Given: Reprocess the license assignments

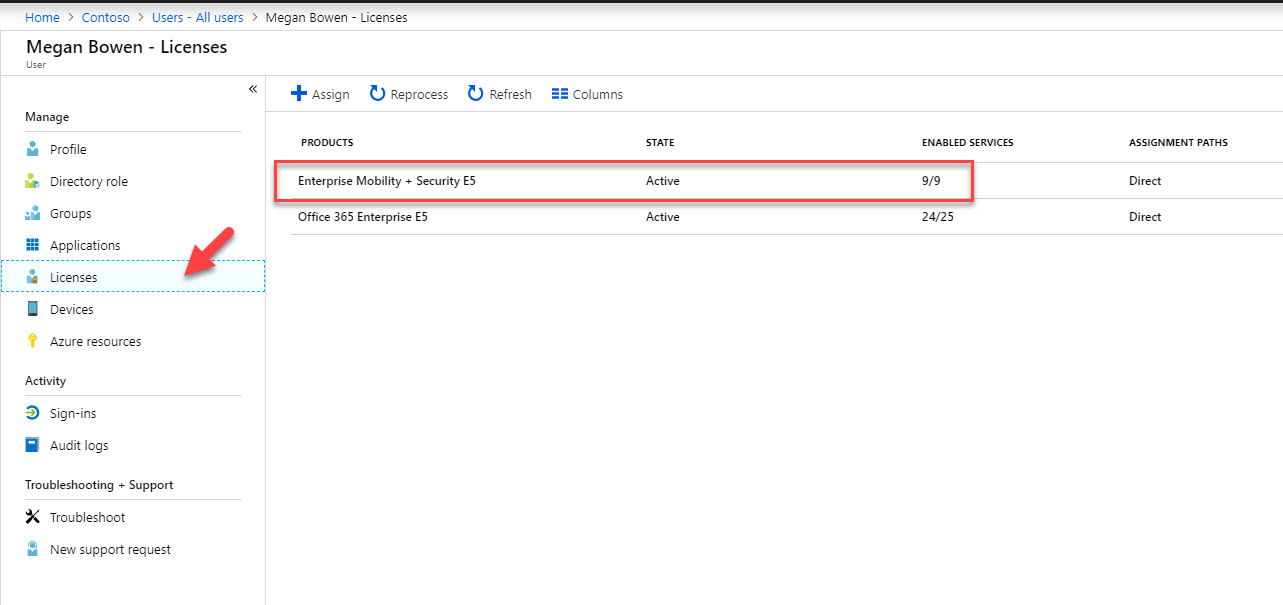Looking at the screenshot, I should point(408,93).
